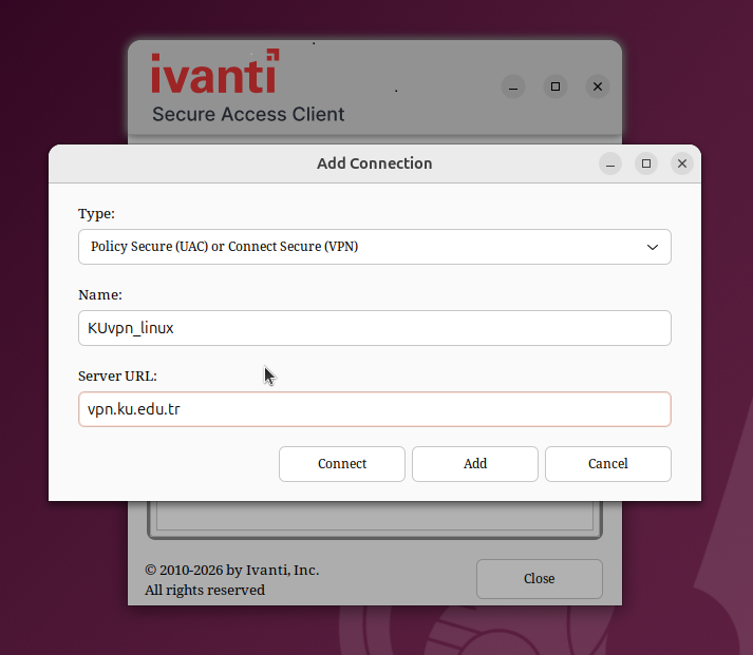The height and width of the screenshot is (656, 754).
Task: Maximize the Add Connection dialog
Action: 646,164
